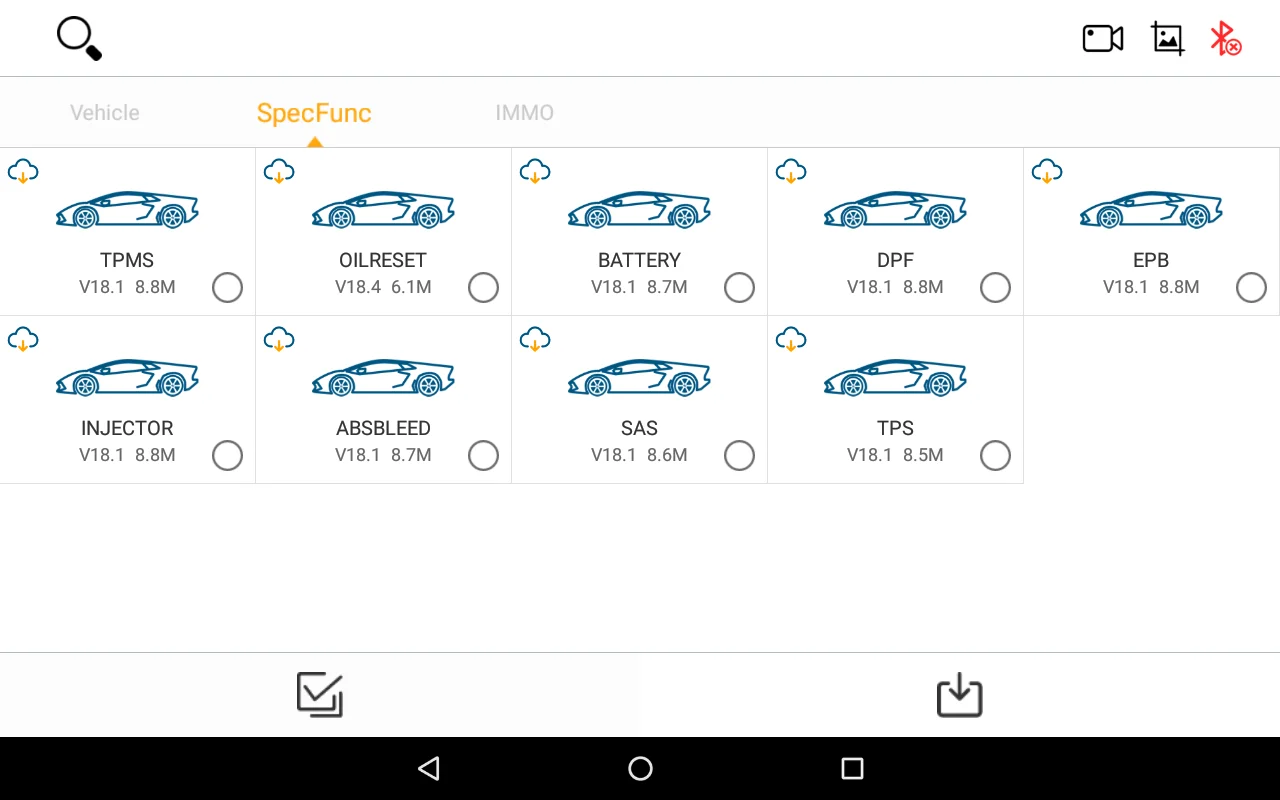
Task: Switch to the IMMO tab
Action: (524, 113)
